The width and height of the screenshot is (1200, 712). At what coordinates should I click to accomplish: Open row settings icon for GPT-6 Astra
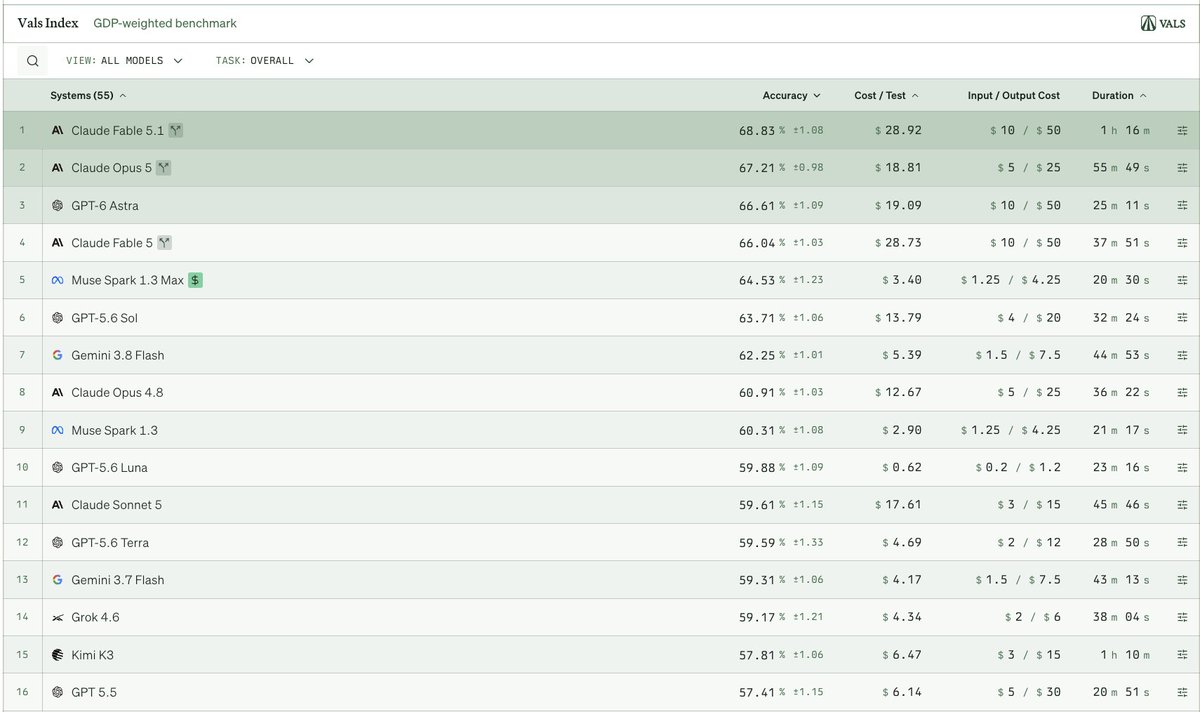coord(1182,206)
